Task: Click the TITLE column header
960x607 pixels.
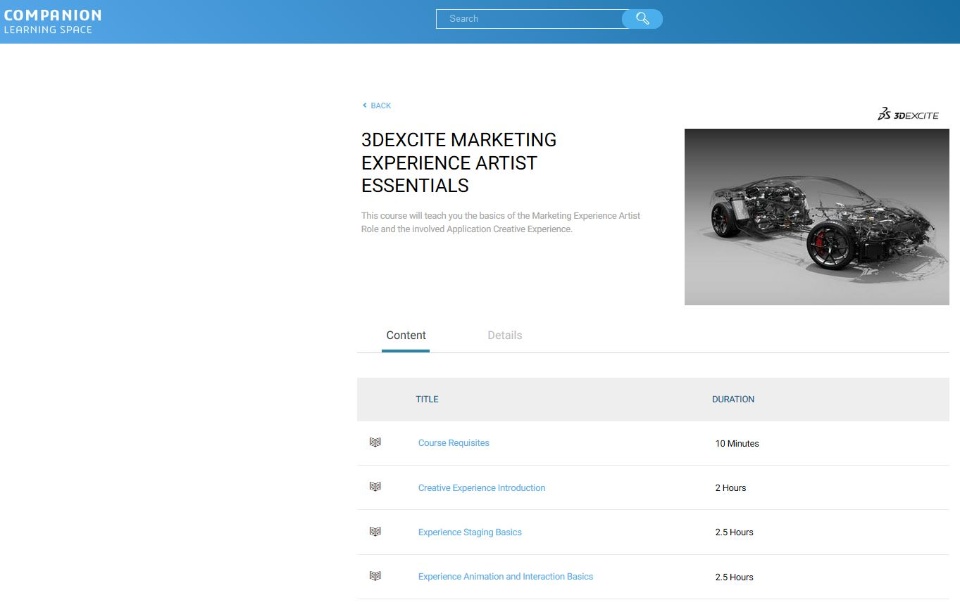Action: (427, 399)
